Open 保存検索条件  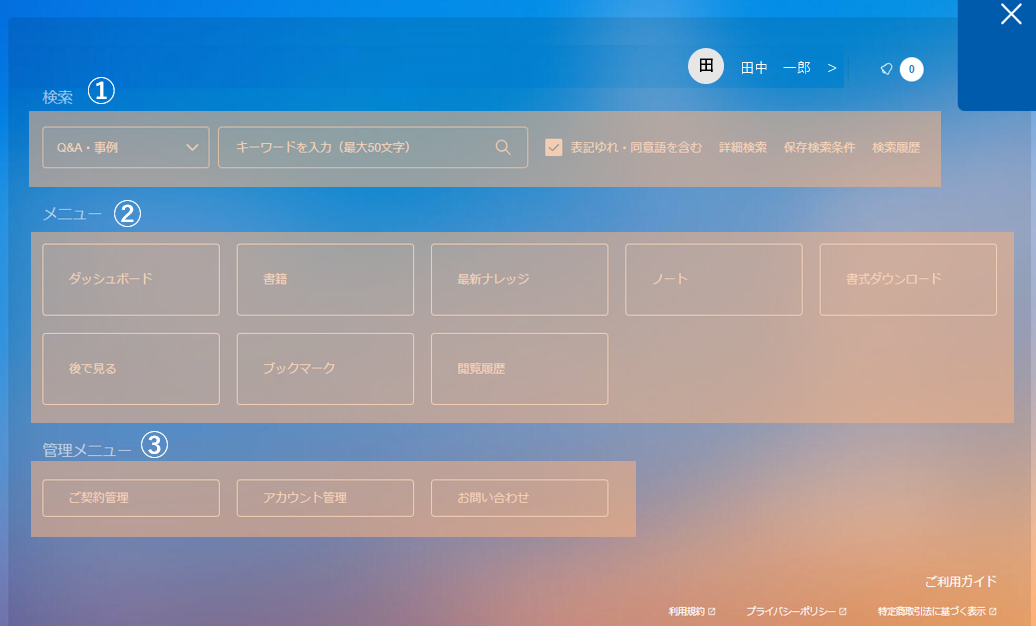(x=819, y=147)
